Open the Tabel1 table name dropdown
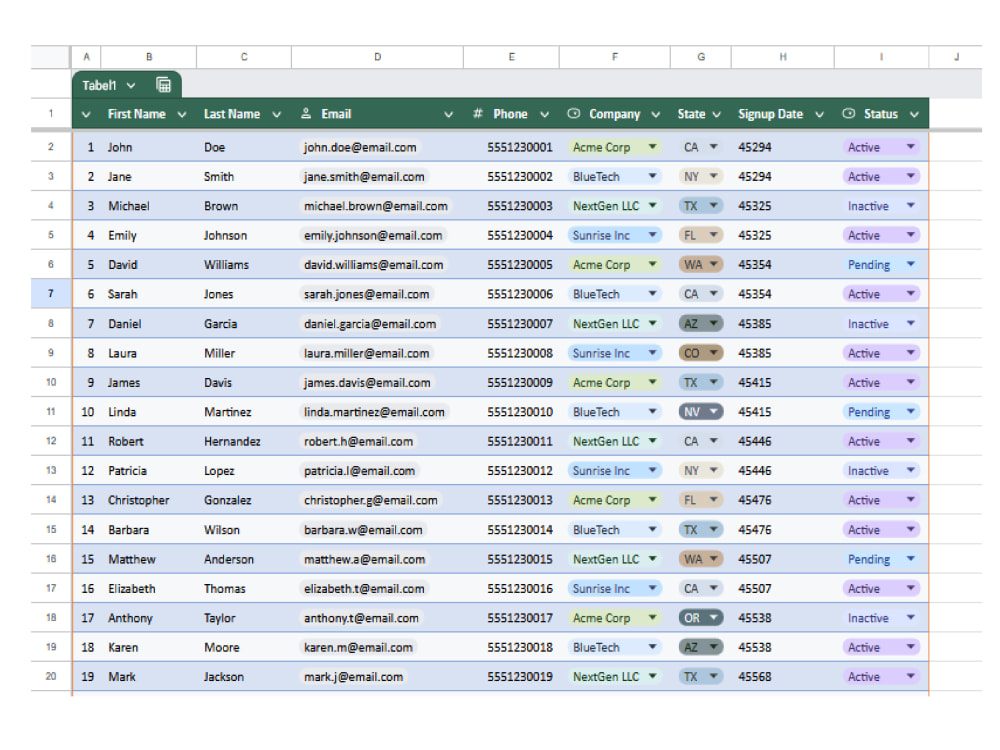 click(x=131, y=85)
